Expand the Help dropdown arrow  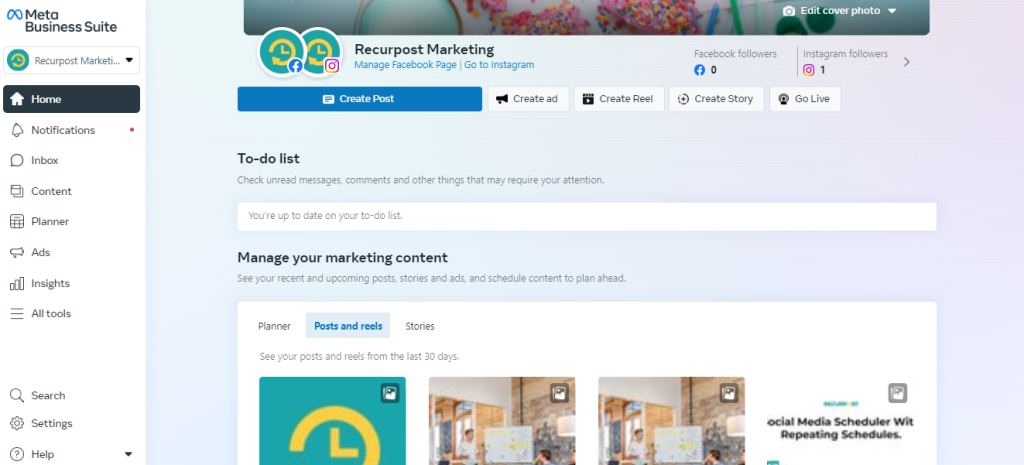coord(128,454)
